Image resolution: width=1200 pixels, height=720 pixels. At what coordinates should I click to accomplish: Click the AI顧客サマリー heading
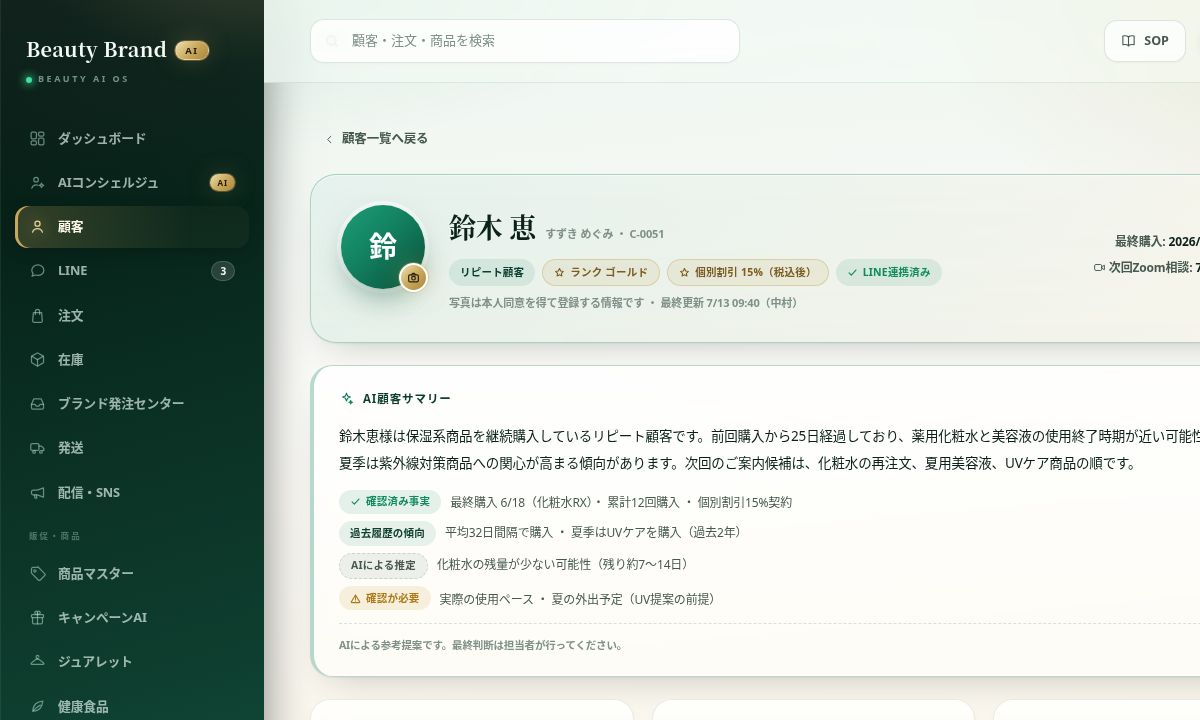406,398
